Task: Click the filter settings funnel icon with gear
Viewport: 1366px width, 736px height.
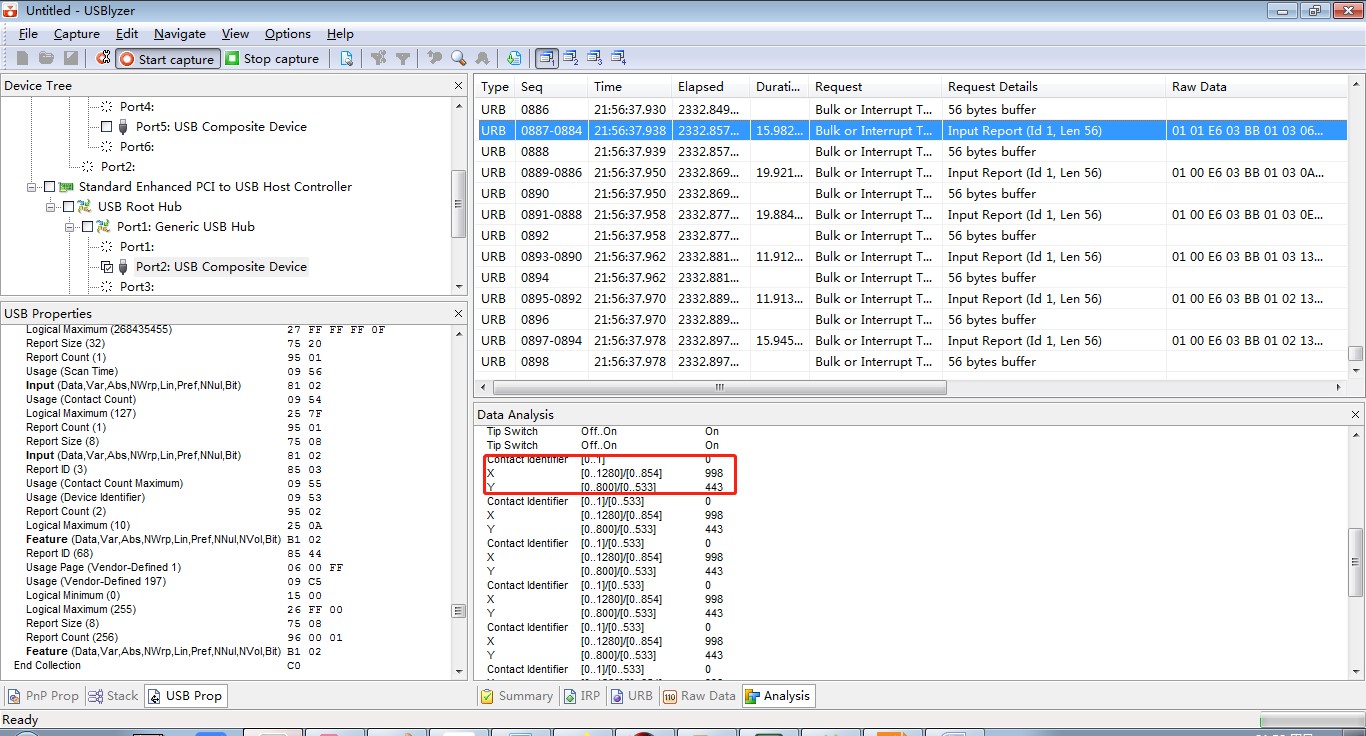Action: [378, 58]
